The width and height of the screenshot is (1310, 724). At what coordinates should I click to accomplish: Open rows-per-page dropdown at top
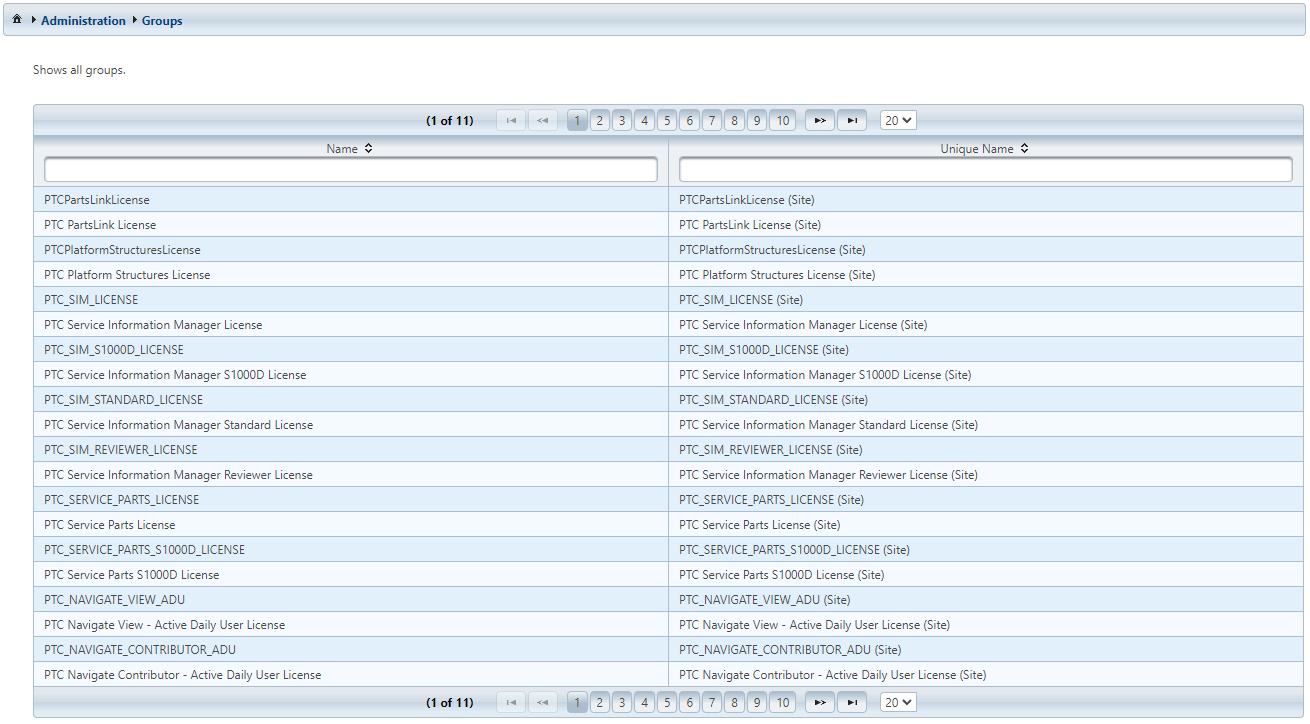point(898,121)
